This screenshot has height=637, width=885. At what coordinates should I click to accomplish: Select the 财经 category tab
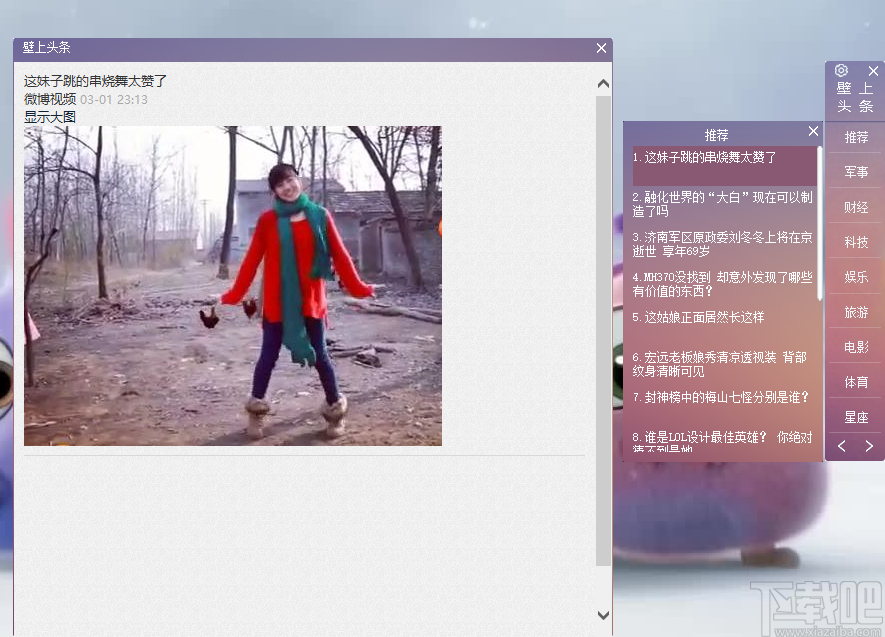(856, 207)
